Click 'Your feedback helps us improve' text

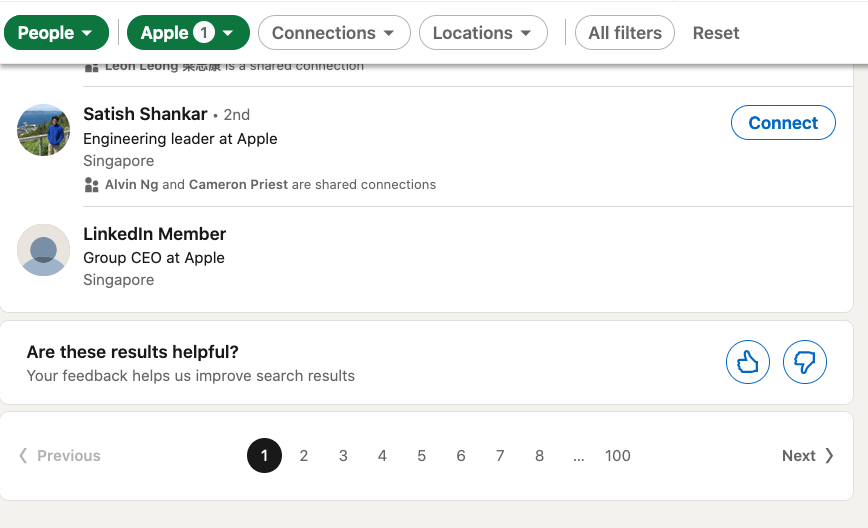pyautogui.click(x=190, y=376)
